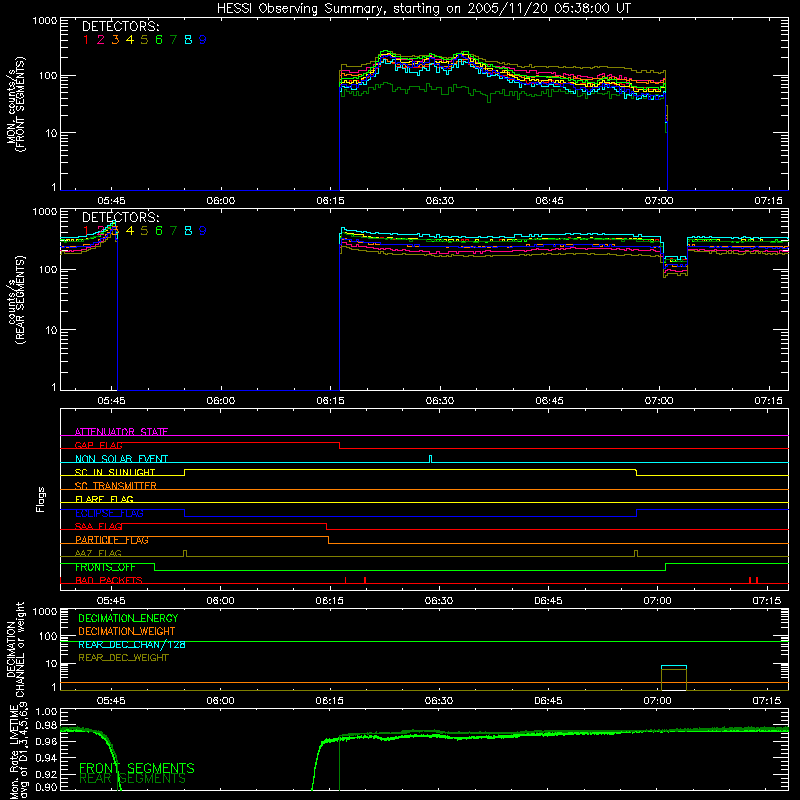Viewport: 800px width, 800px height.
Task: Click the NON_SOLAR_EVENT spike near 06:29
Action: (431, 459)
